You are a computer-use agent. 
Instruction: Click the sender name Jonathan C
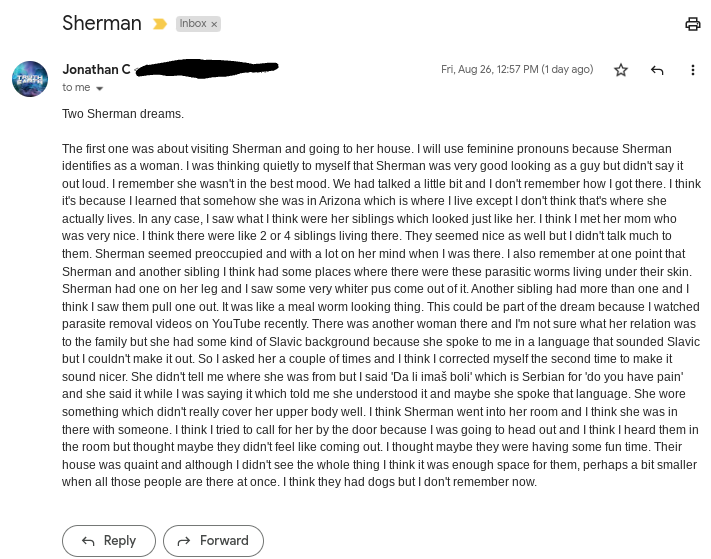96,70
